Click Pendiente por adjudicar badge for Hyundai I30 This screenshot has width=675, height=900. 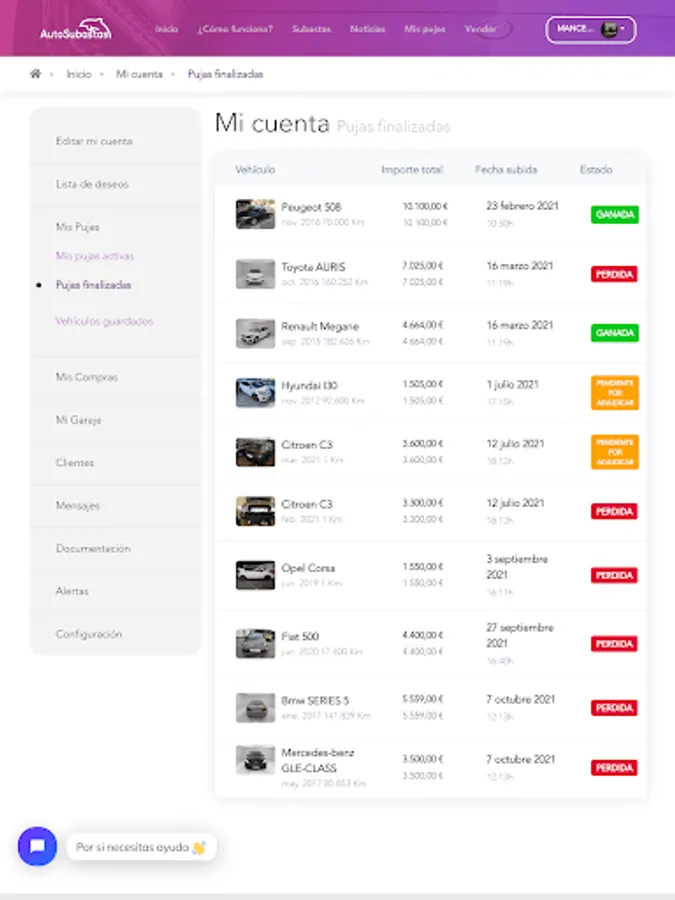(x=615, y=393)
